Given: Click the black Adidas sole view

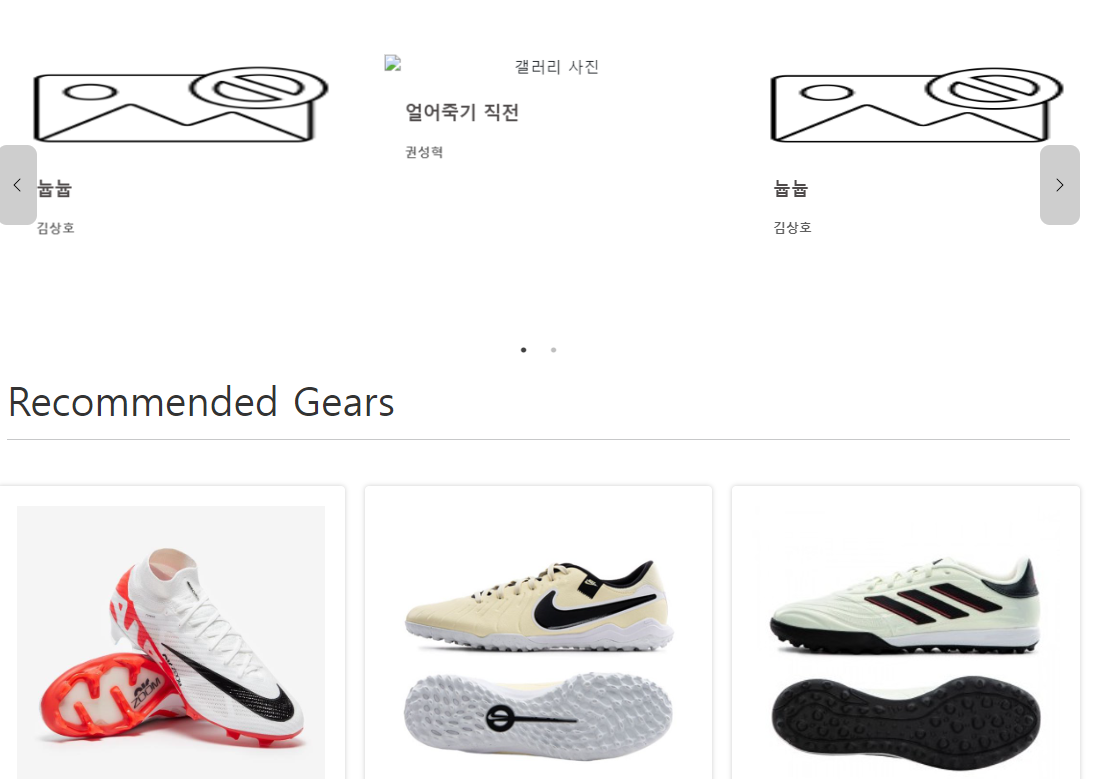Looking at the screenshot, I should pyautogui.click(x=905, y=722).
